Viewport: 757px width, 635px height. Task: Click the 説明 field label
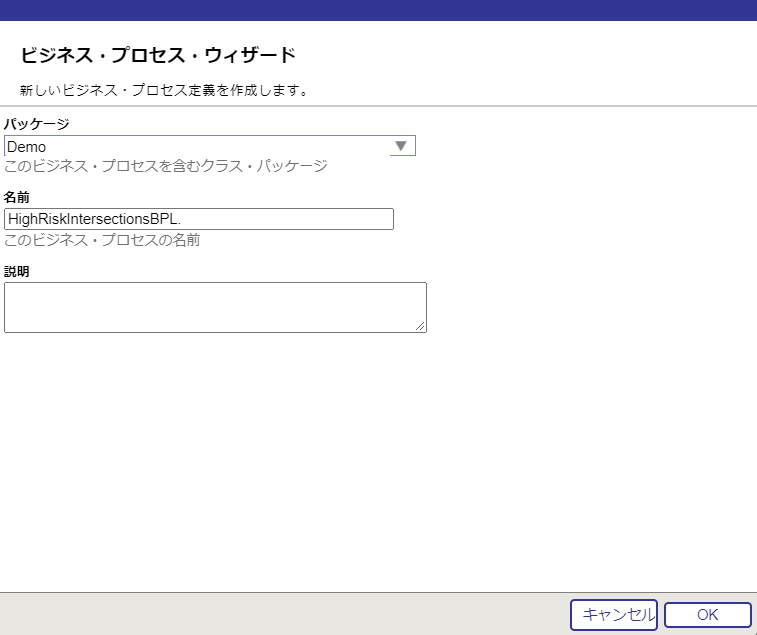[x=17, y=271]
